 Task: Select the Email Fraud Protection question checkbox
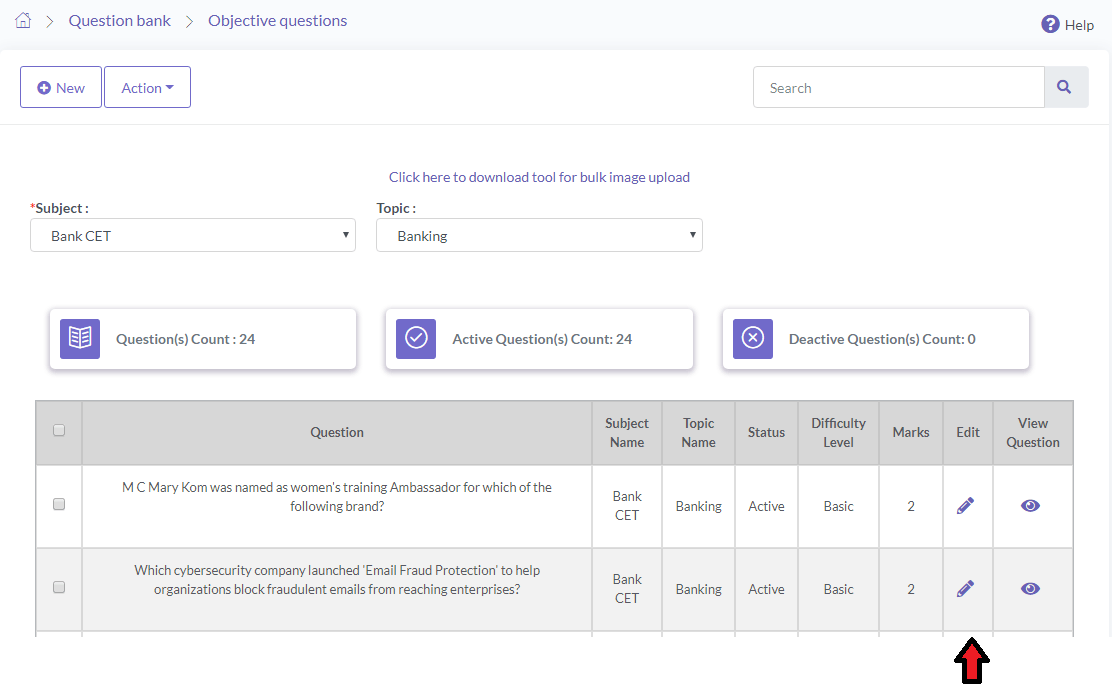pos(59,588)
